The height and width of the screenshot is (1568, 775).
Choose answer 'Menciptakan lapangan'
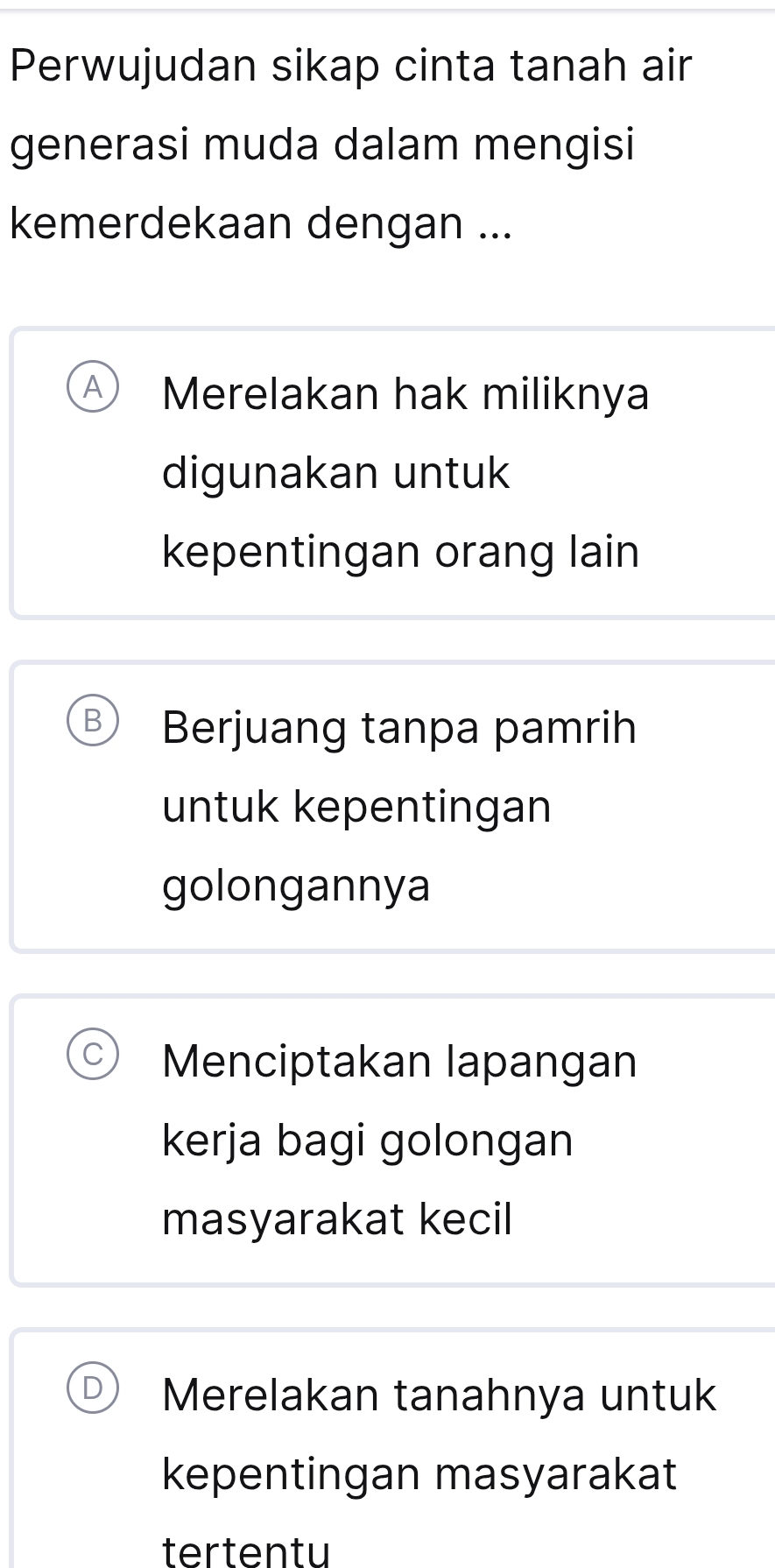point(399,1062)
